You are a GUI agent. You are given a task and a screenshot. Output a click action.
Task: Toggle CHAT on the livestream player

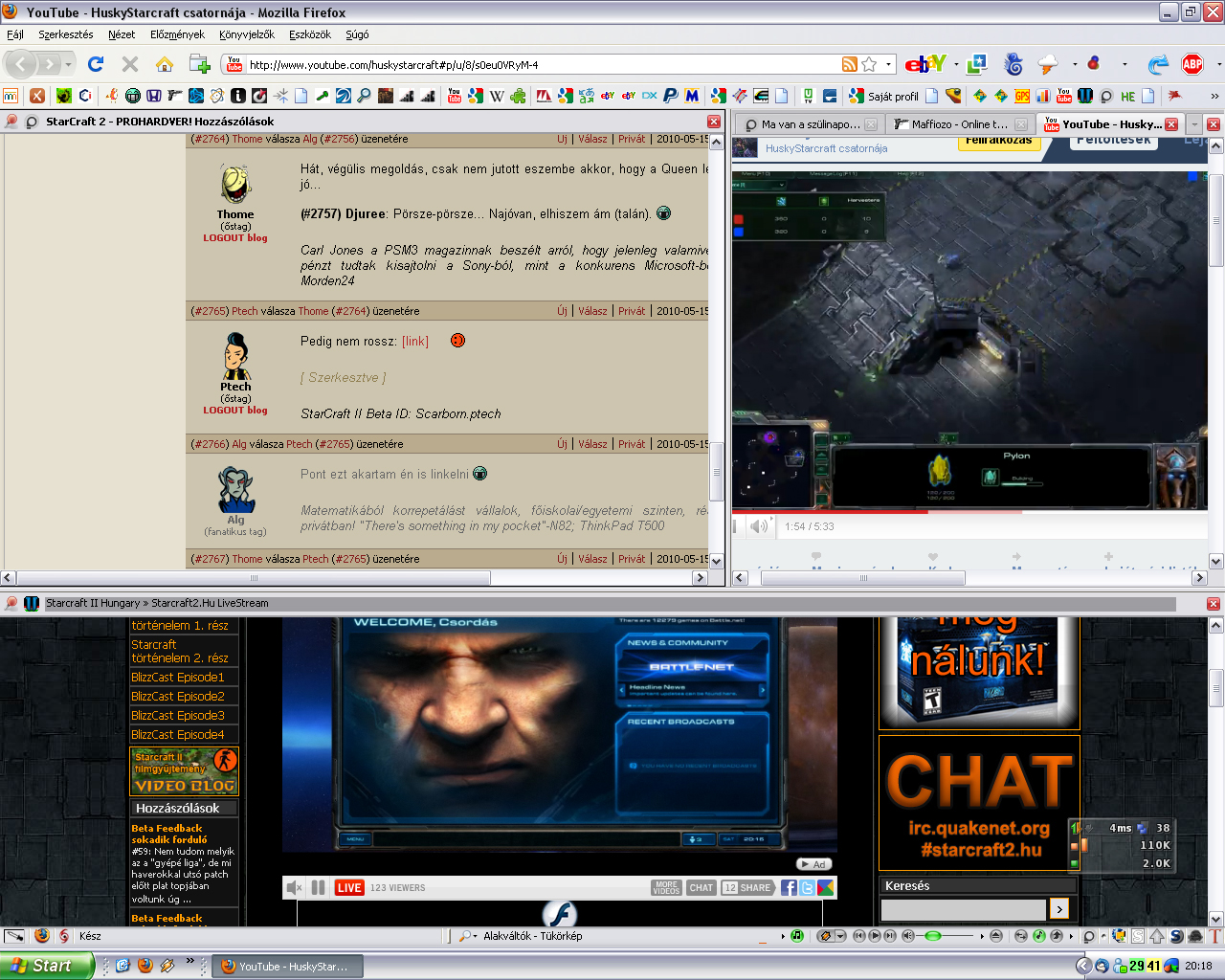(701, 887)
